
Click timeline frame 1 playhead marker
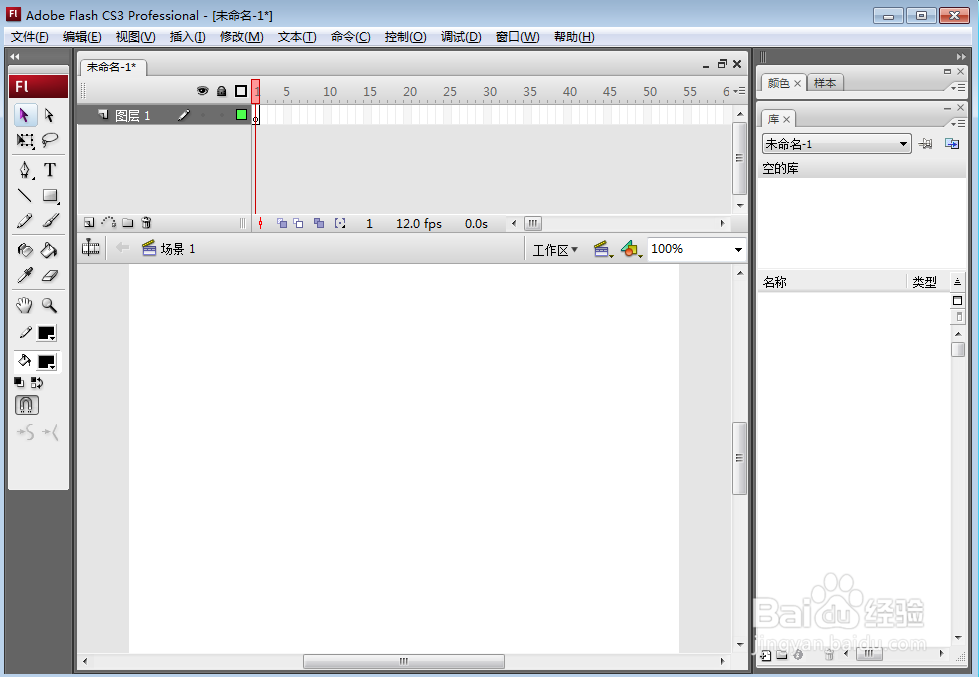[256, 91]
